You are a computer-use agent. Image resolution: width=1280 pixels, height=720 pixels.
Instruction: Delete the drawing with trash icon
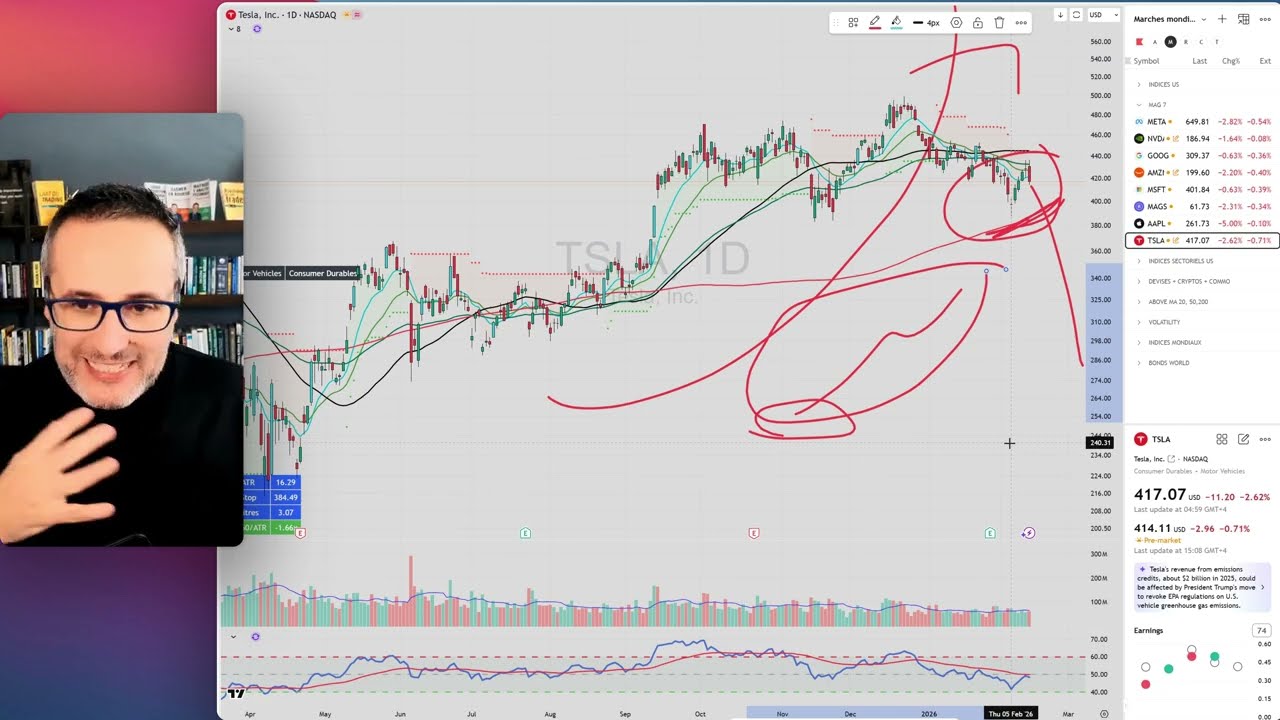coord(999,22)
